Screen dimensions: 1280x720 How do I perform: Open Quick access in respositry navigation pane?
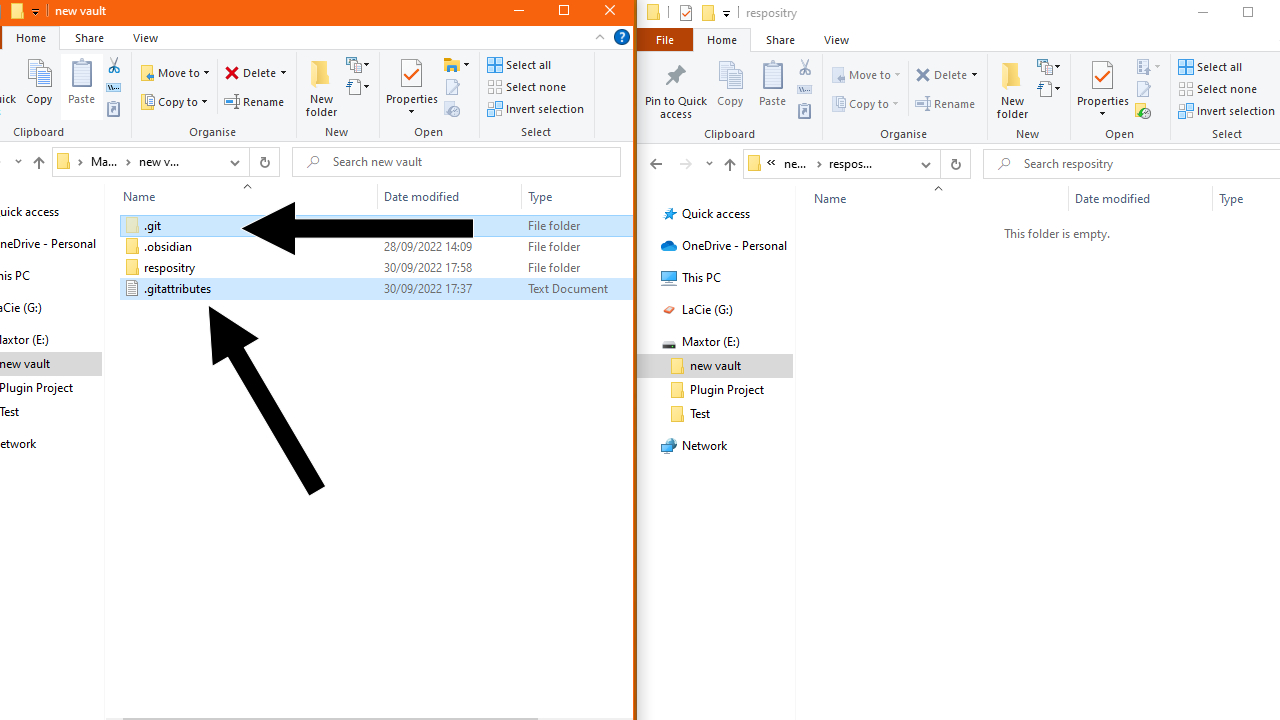715,214
